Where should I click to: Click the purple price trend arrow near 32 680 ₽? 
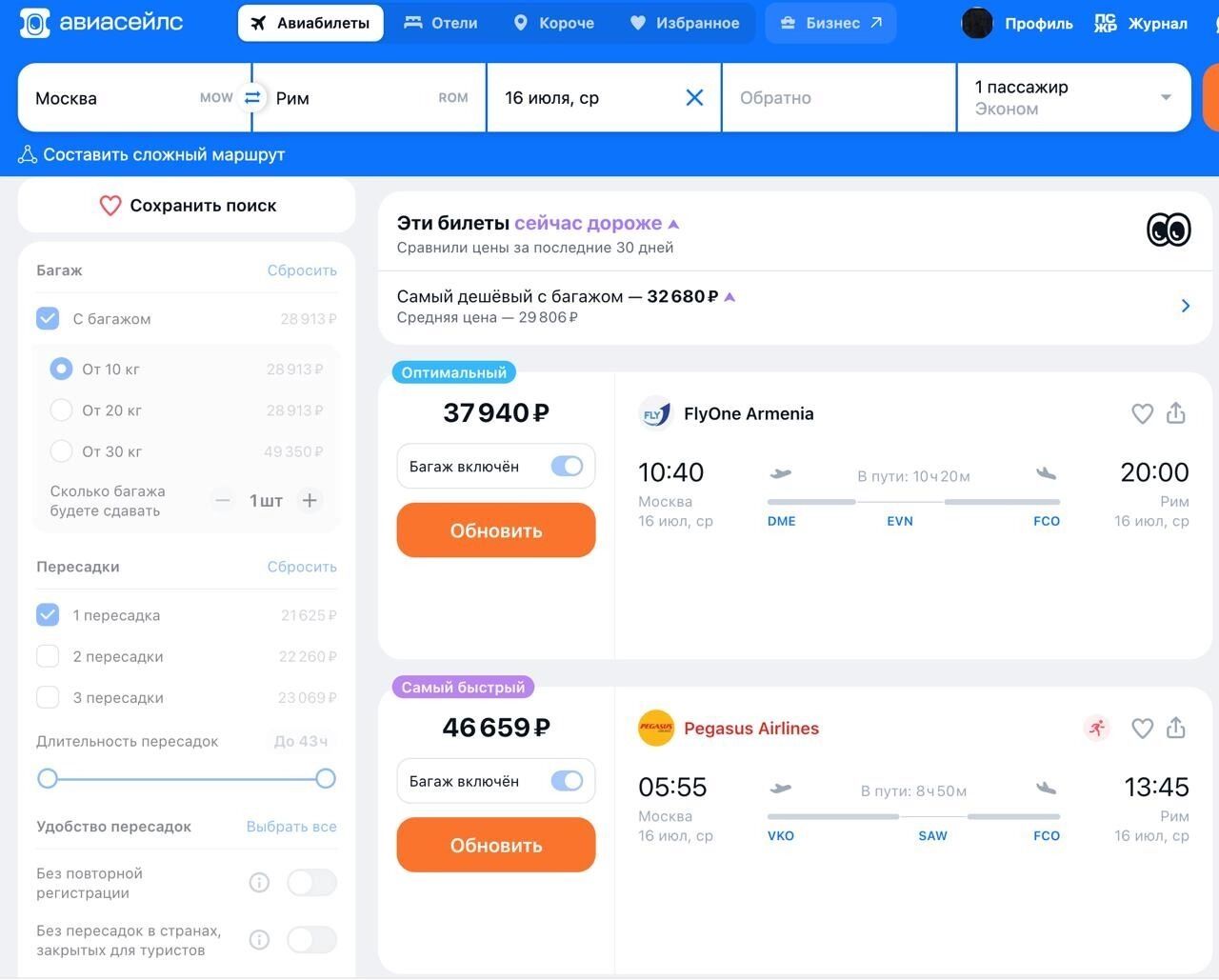[x=729, y=297]
